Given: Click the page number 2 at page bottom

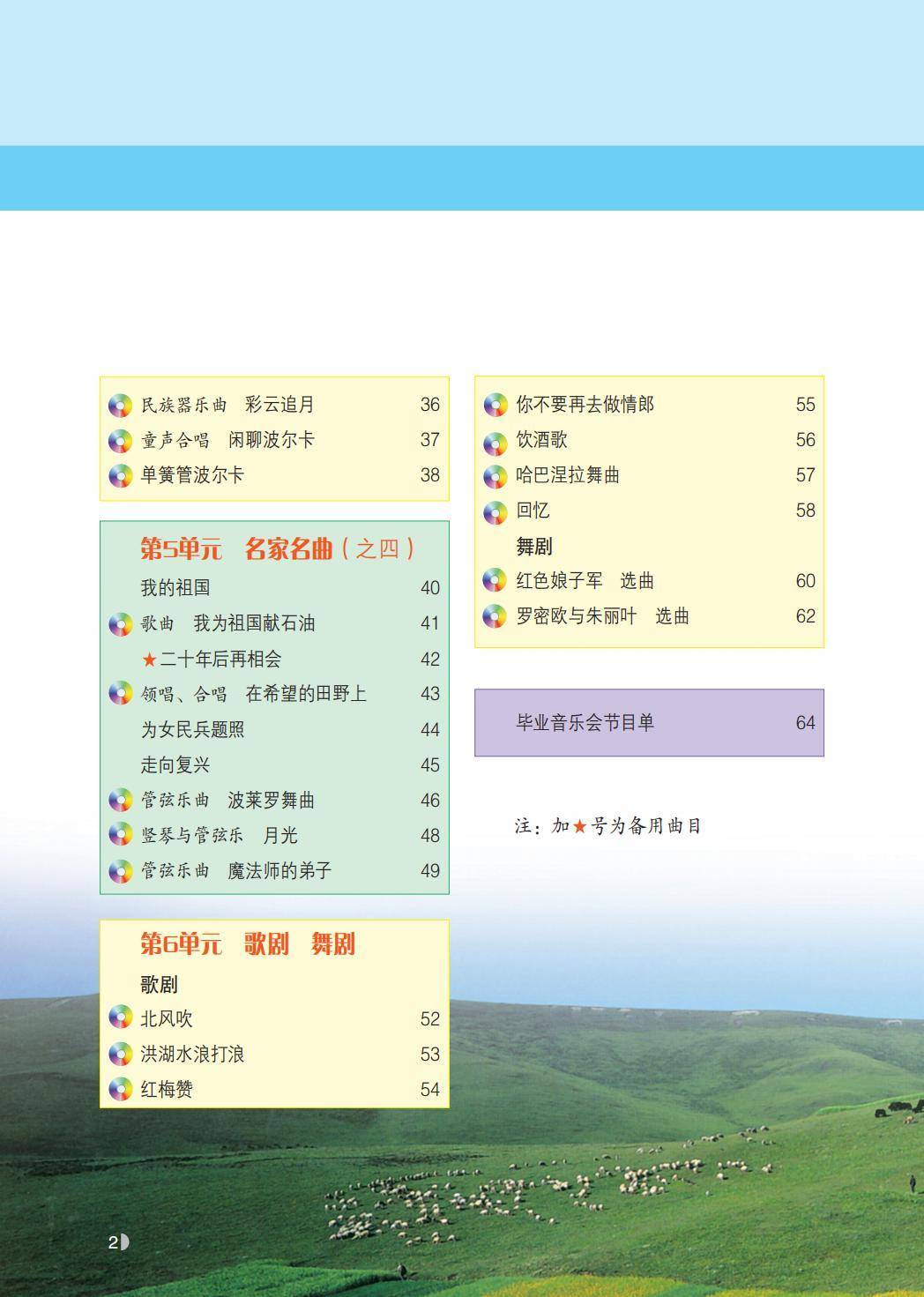Looking at the screenshot, I should pyautogui.click(x=113, y=1243).
